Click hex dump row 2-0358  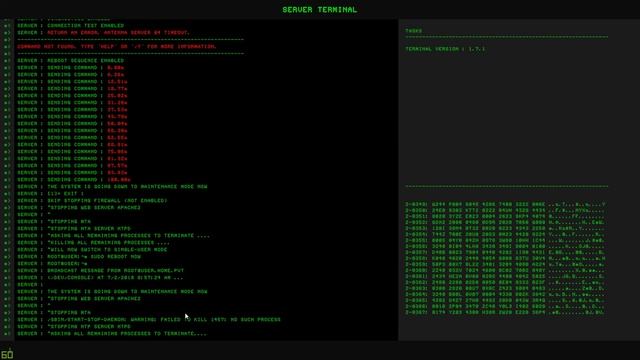pyautogui.click(x=505, y=258)
